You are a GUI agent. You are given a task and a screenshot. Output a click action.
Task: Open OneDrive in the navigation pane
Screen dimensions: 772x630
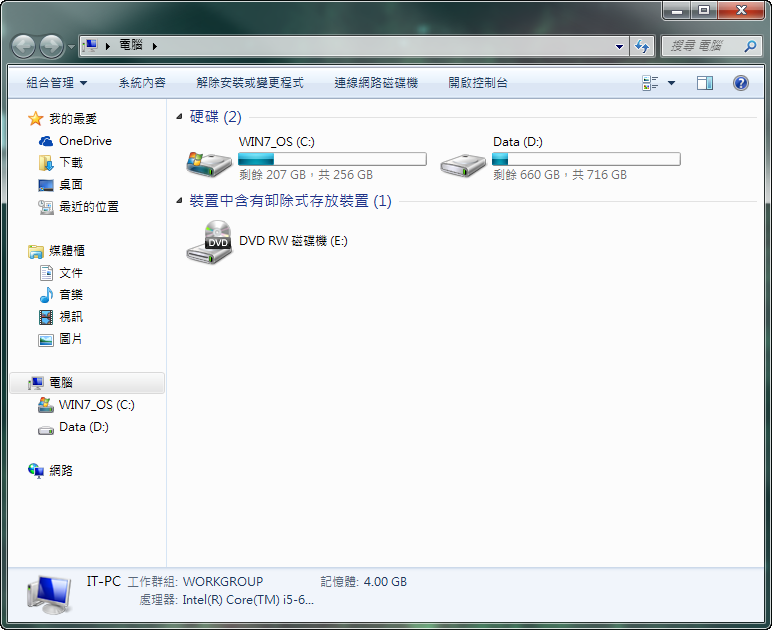point(85,141)
